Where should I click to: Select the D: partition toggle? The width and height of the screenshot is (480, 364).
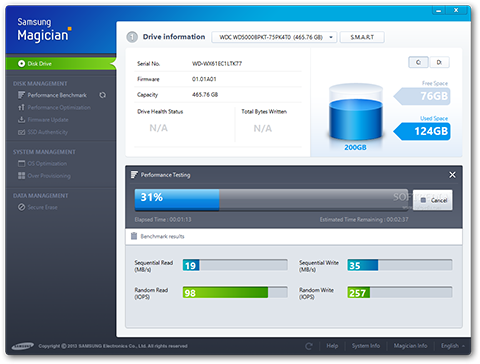point(439,62)
